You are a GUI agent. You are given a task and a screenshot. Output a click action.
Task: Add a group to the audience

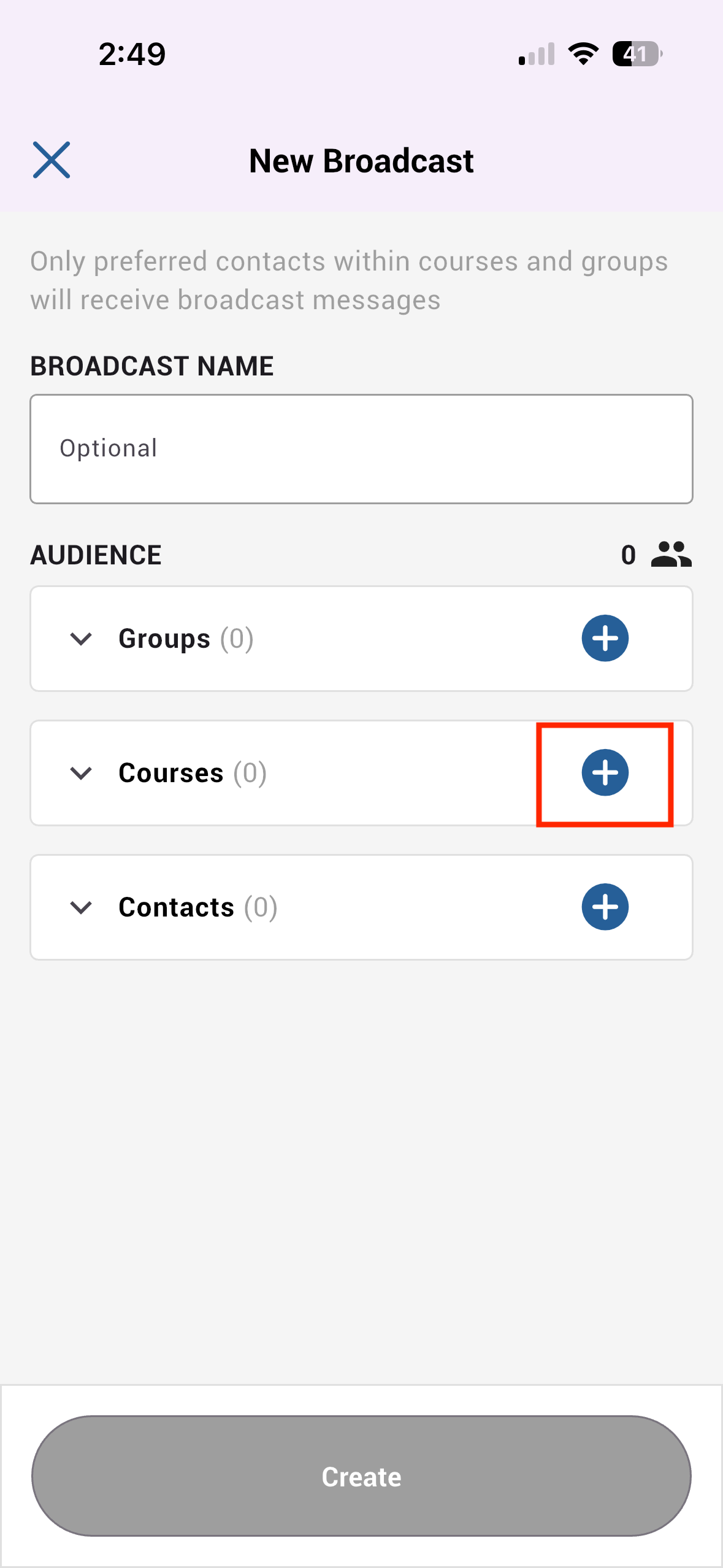(x=605, y=638)
